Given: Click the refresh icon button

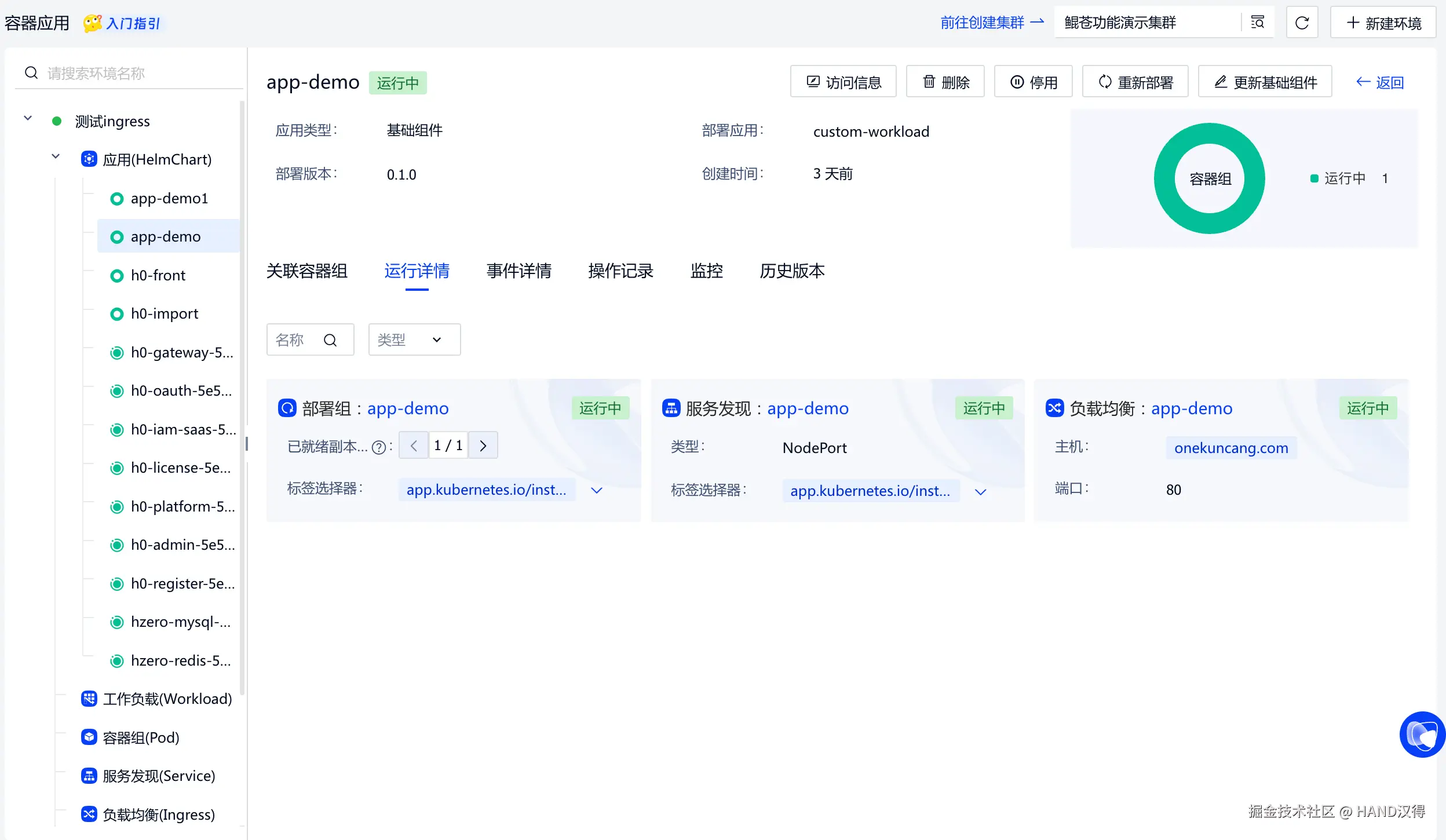Looking at the screenshot, I should point(1302,23).
